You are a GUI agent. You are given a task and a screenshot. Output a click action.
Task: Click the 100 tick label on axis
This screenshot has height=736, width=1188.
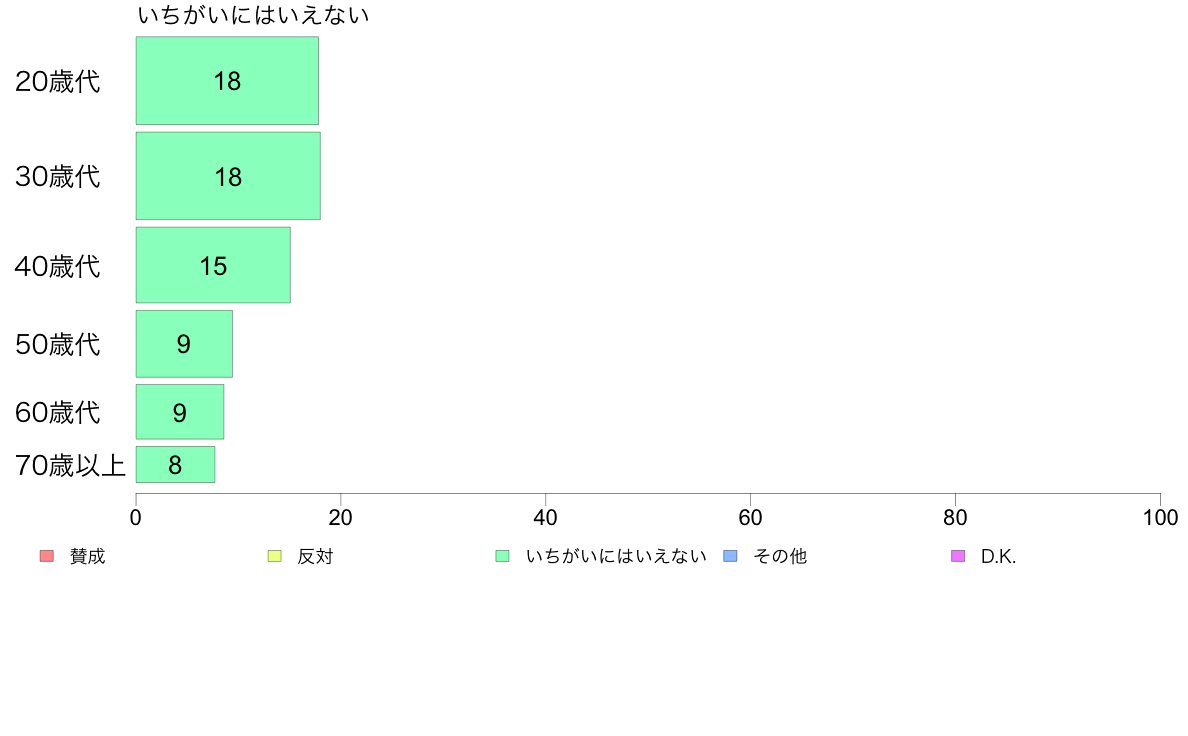(1160, 518)
